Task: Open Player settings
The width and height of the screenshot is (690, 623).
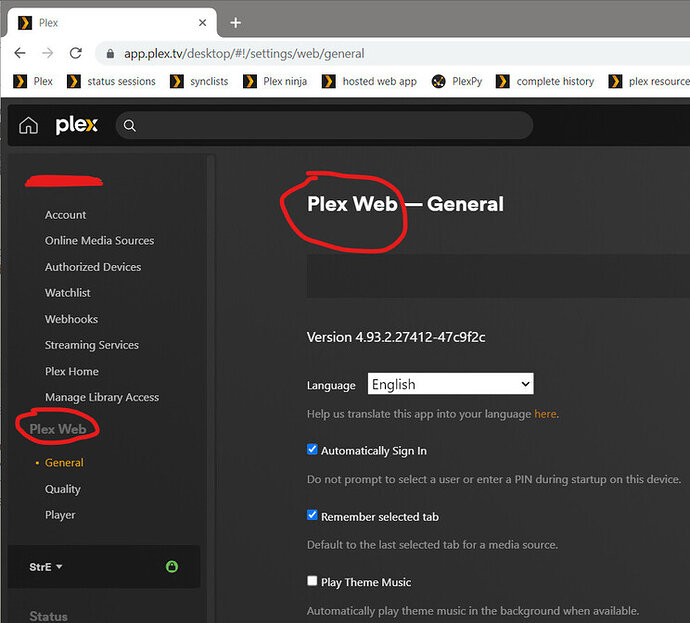Action: (60, 515)
